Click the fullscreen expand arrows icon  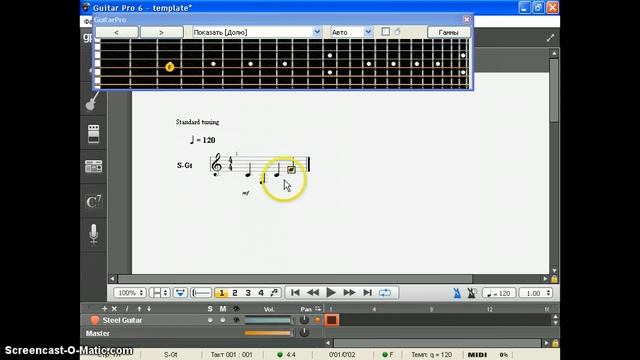click(550, 38)
